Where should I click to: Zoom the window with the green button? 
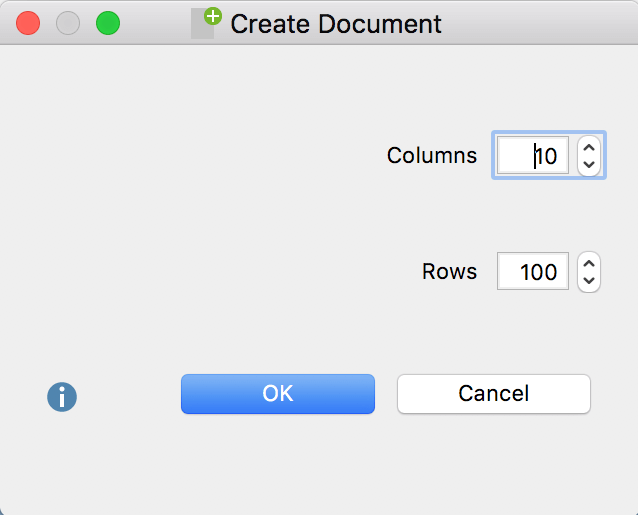pos(108,23)
